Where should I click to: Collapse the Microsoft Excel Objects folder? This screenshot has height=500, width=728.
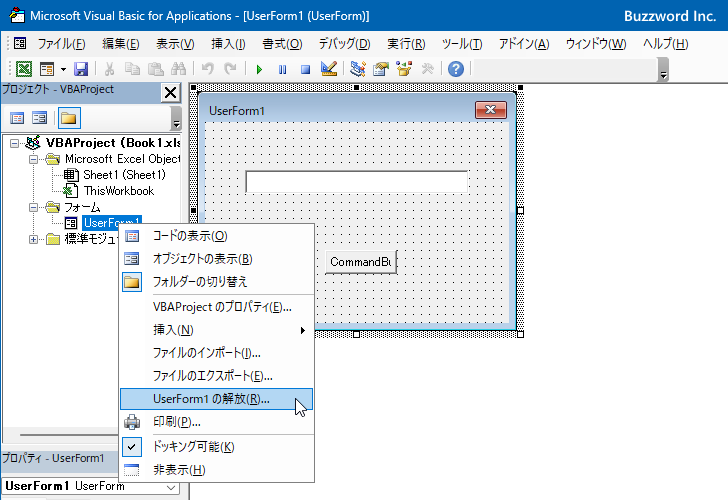33,159
